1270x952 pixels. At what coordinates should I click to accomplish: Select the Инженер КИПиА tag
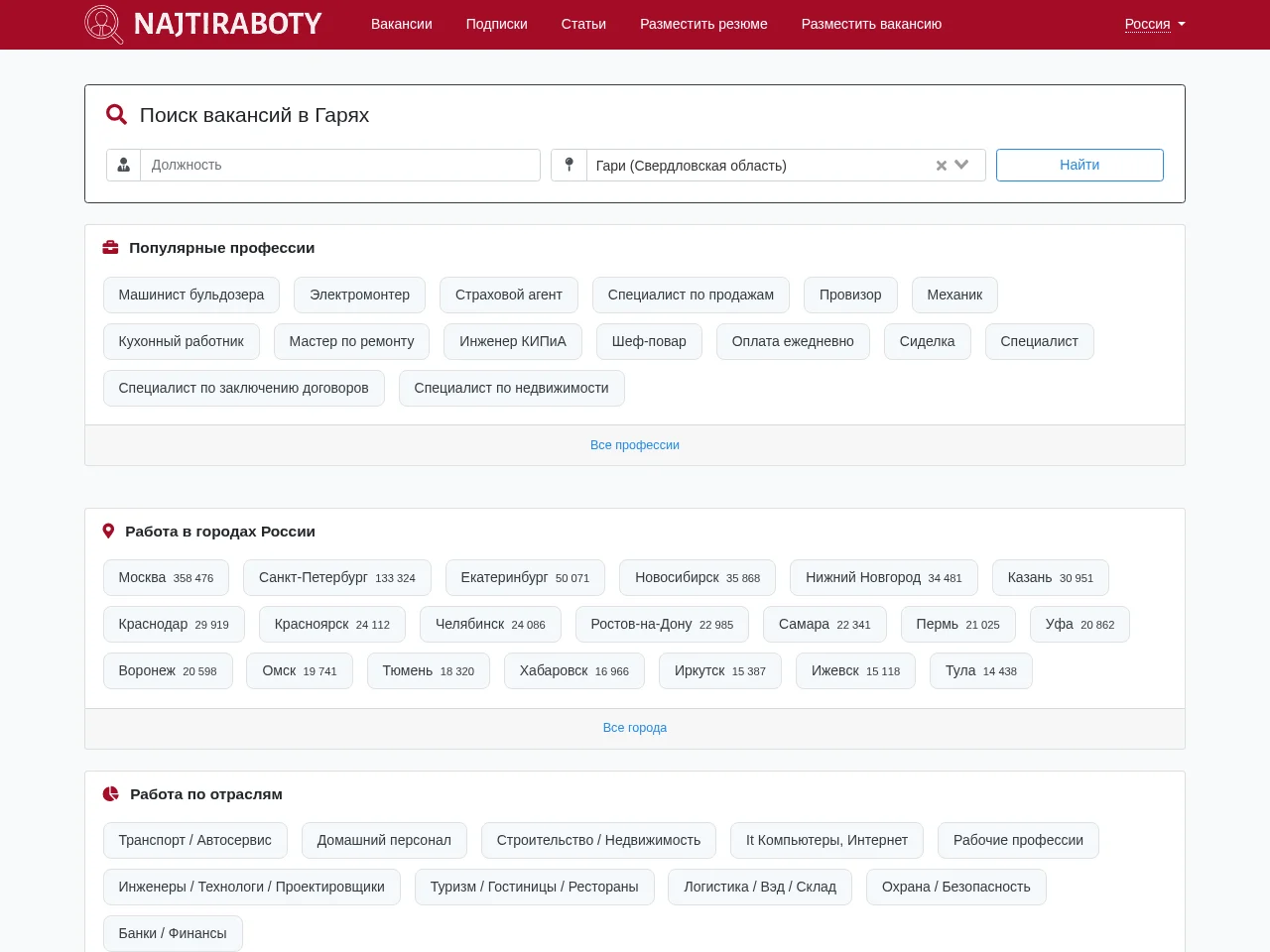[x=513, y=341]
